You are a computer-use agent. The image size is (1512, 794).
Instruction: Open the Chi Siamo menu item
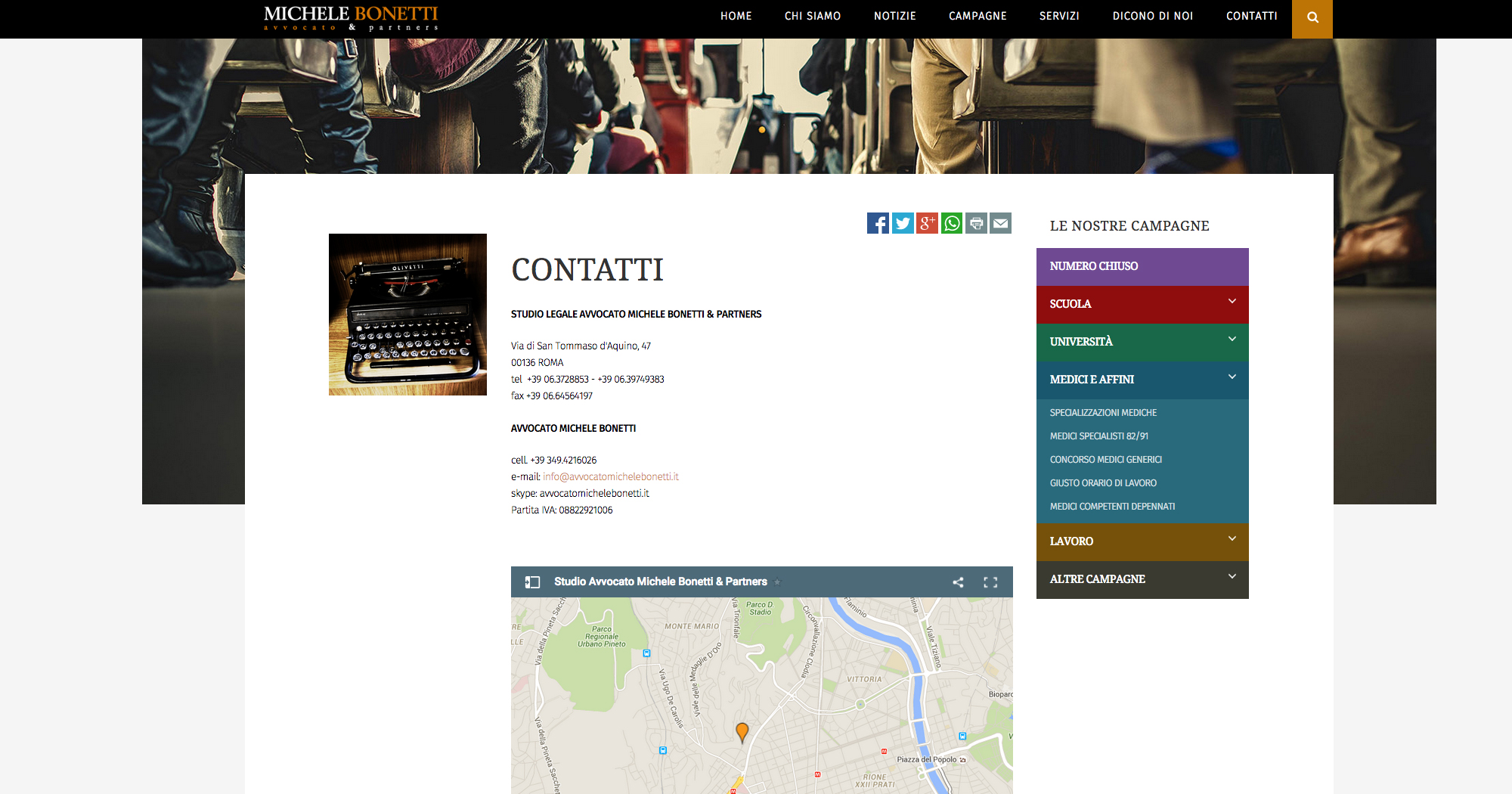[x=812, y=16]
